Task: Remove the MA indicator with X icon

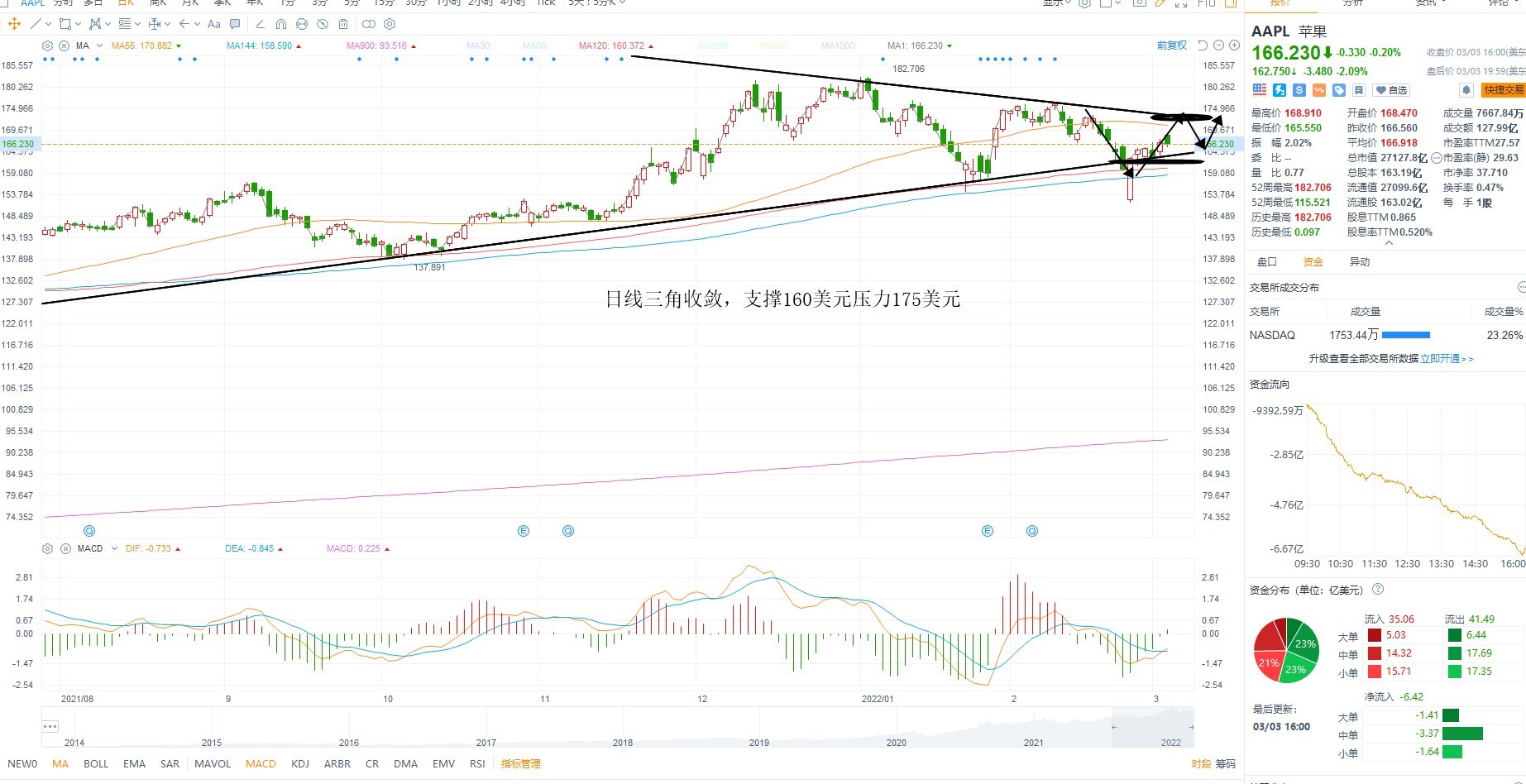Action: [64, 45]
